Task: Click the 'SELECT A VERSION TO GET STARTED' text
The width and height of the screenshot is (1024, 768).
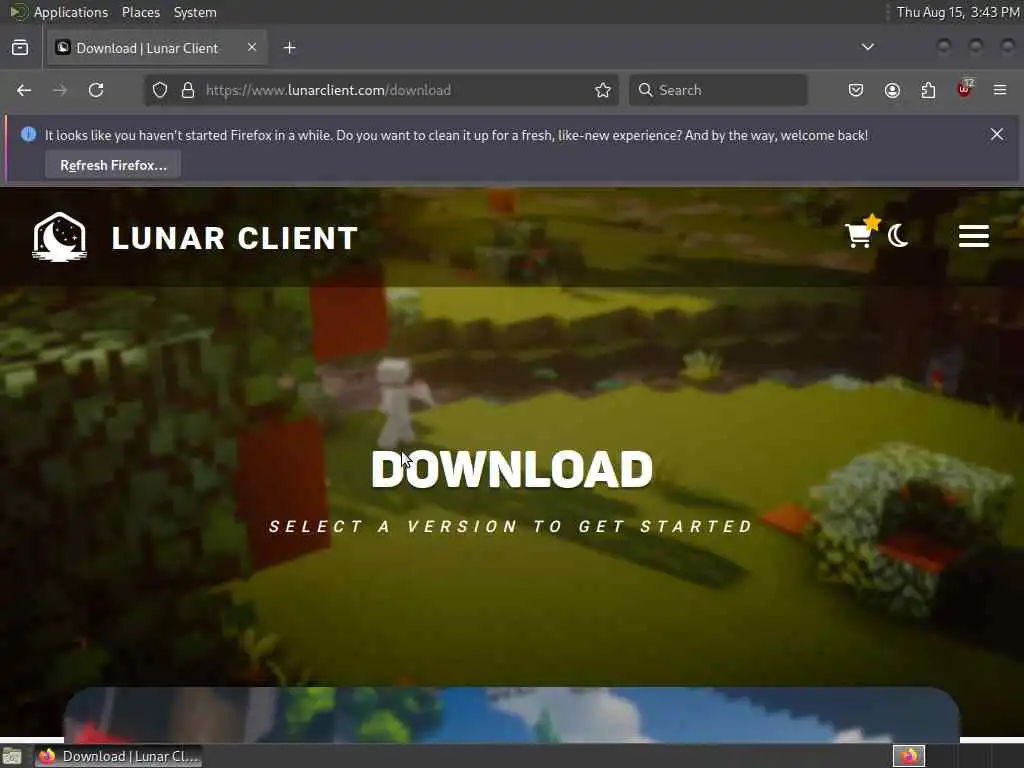Action: click(x=511, y=526)
